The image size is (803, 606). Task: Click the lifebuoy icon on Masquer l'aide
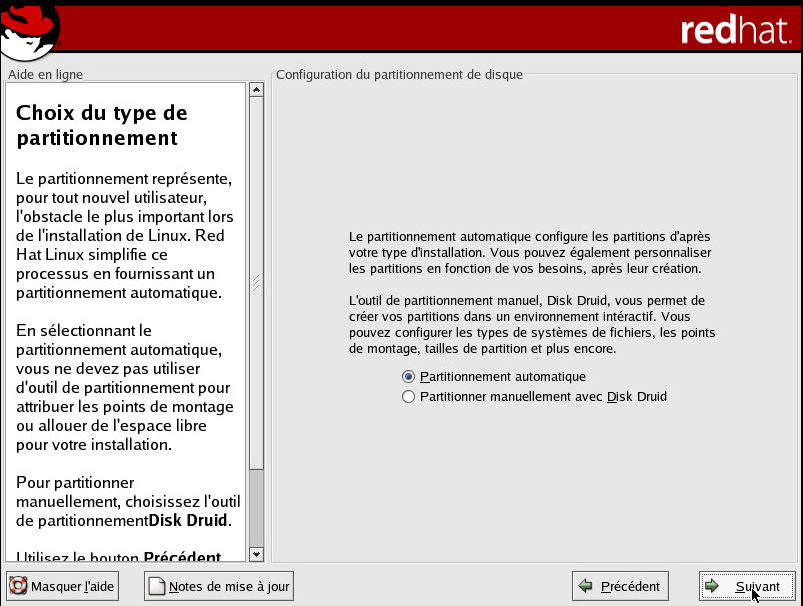(18, 586)
